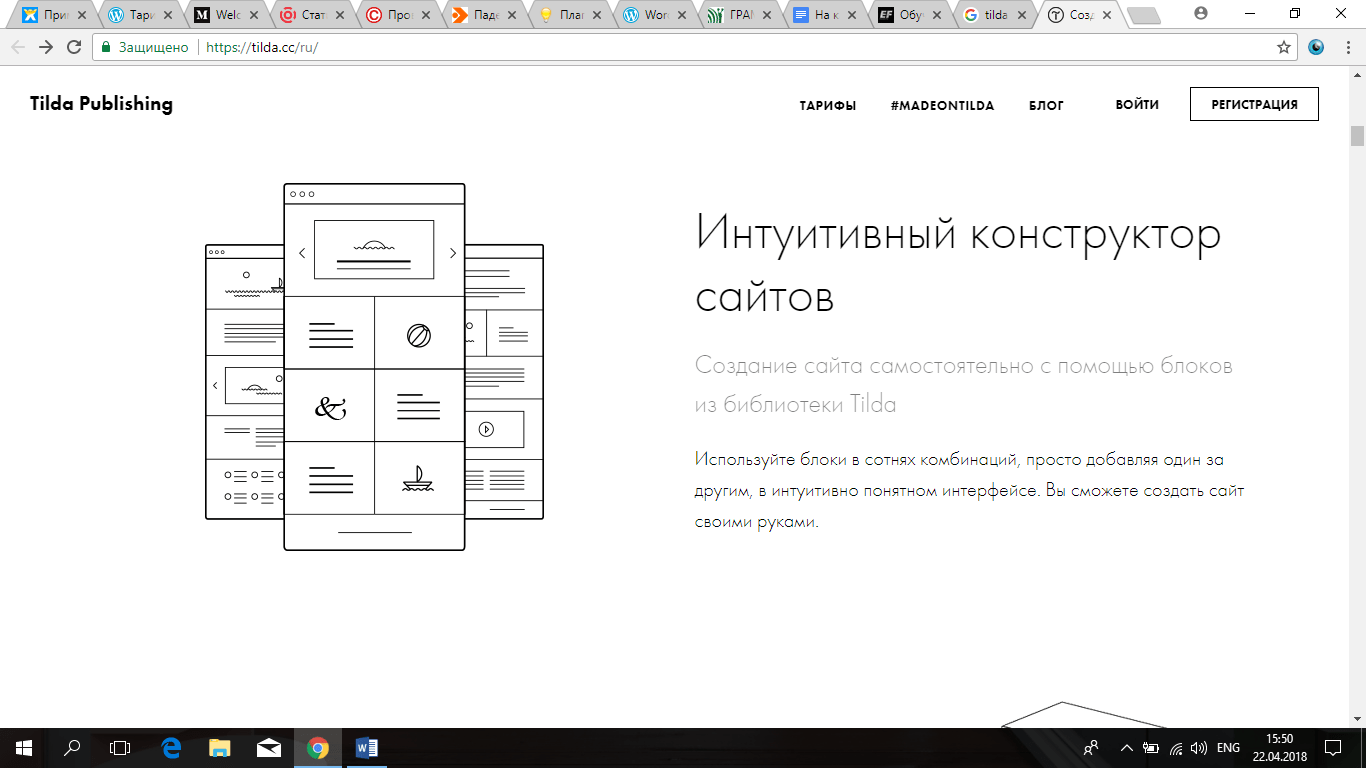Launch Microsoft Edge from the taskbar
The image size is (1366, 768).
click(x=167, y=748)
